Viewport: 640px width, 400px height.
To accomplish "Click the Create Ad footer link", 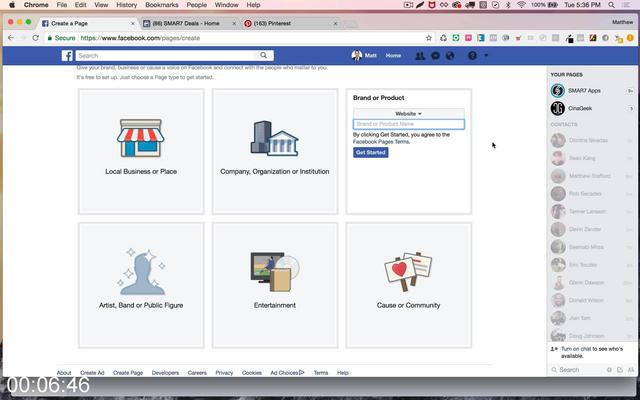I will click(92, 373).
